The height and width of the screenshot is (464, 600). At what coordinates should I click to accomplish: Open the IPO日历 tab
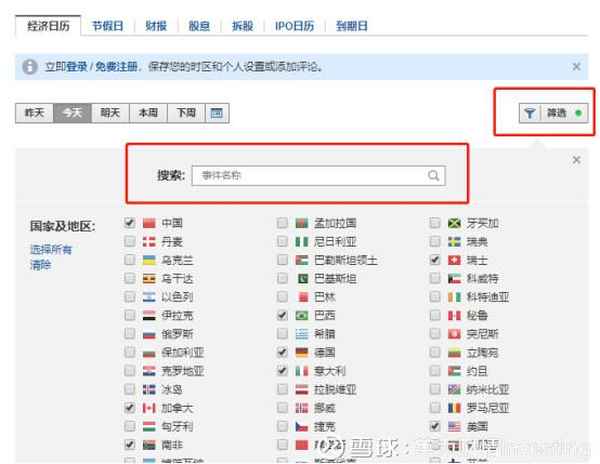[x=295, y=26]
